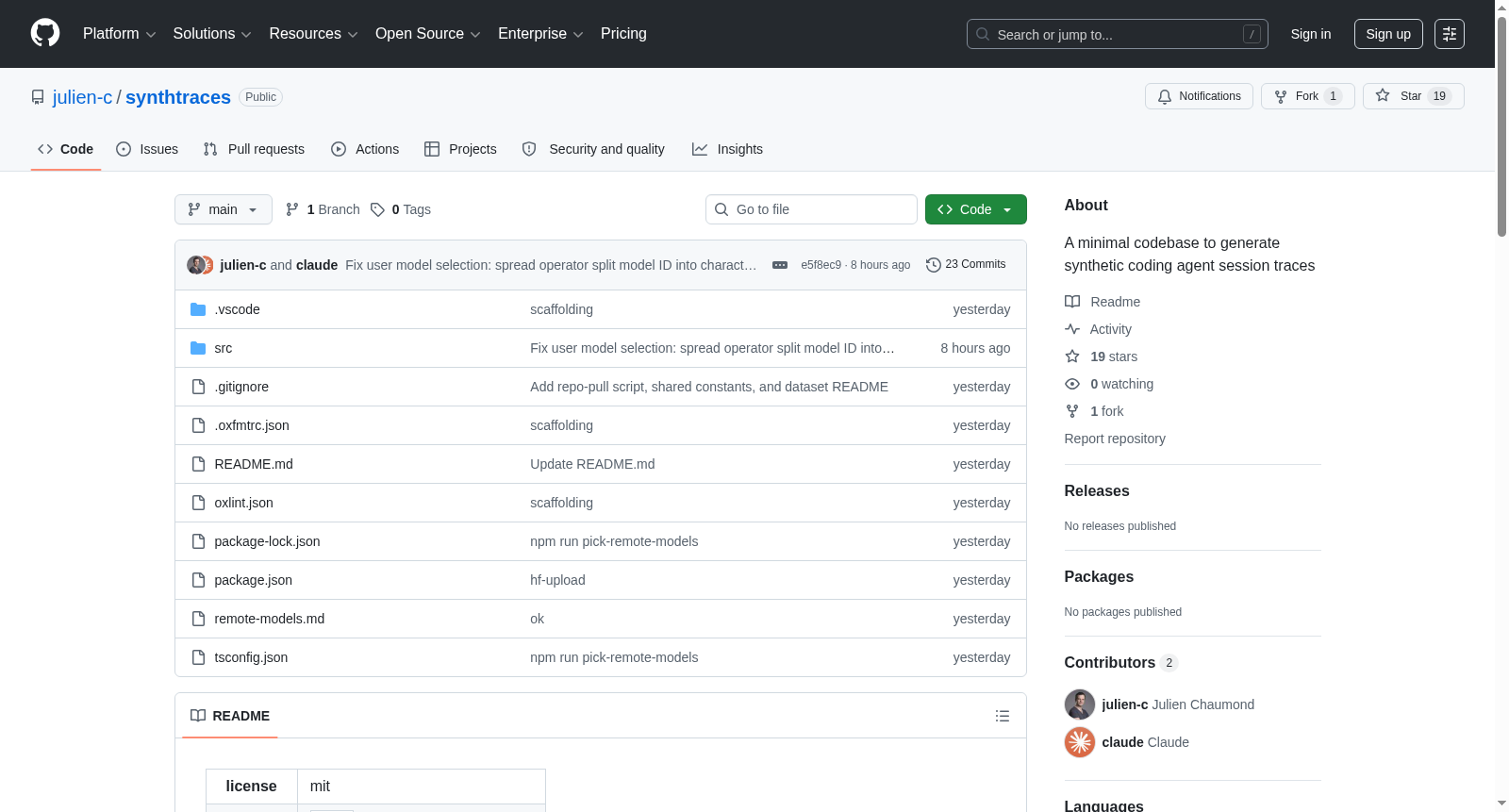This screenshot has height=812, width=1509.
Task: Expand the Solutions menu
Action: (x=212, y=34)
